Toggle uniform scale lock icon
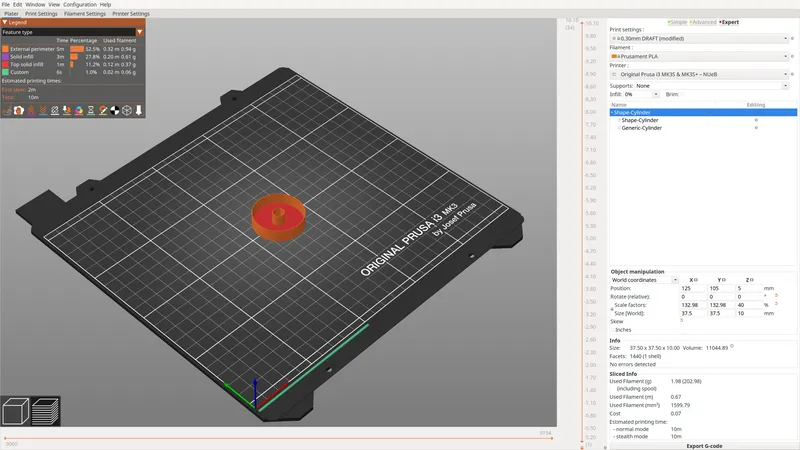Image resolution: width=800 pixels, height=450 pixels. (x=612, y=309)
